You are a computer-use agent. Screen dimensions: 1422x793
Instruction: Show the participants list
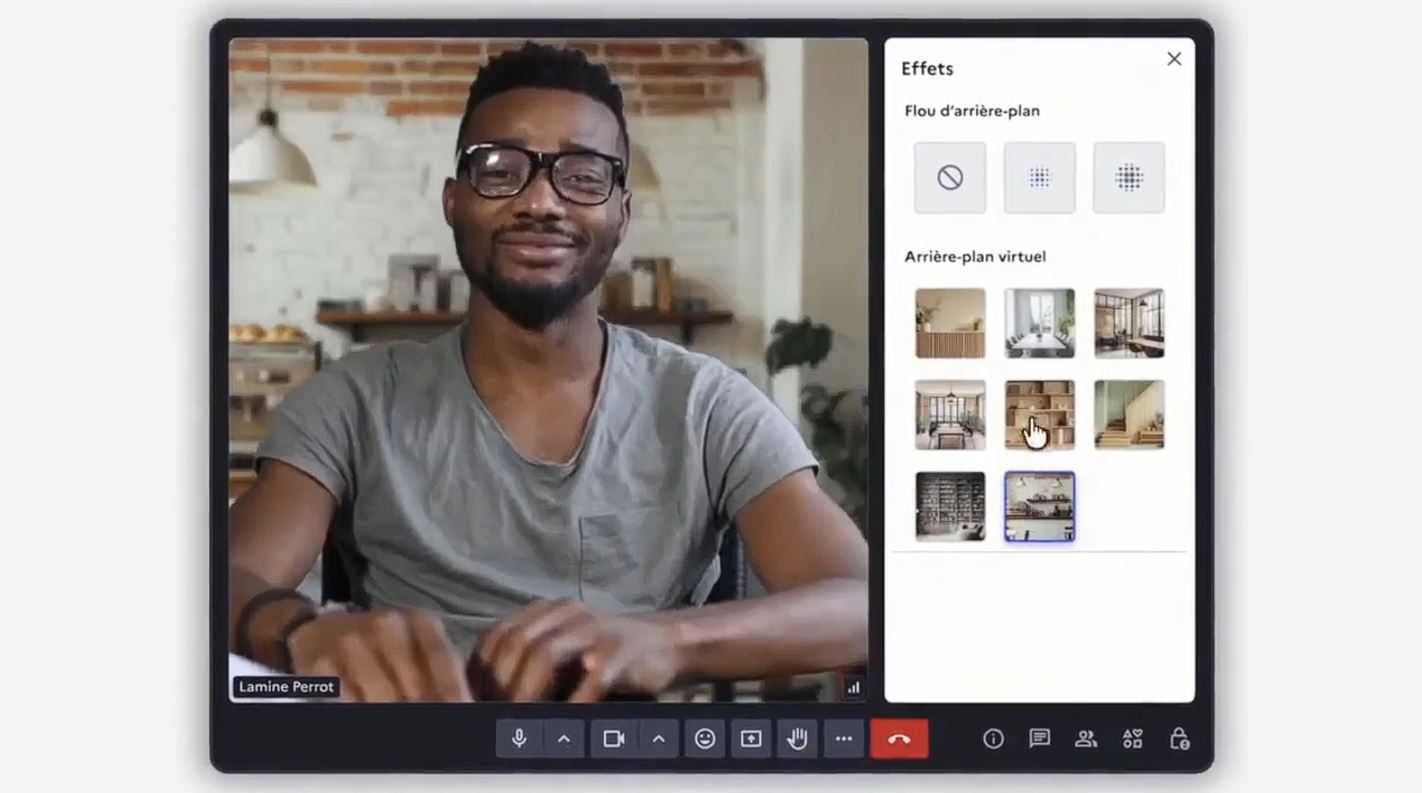coord(1086,739)
